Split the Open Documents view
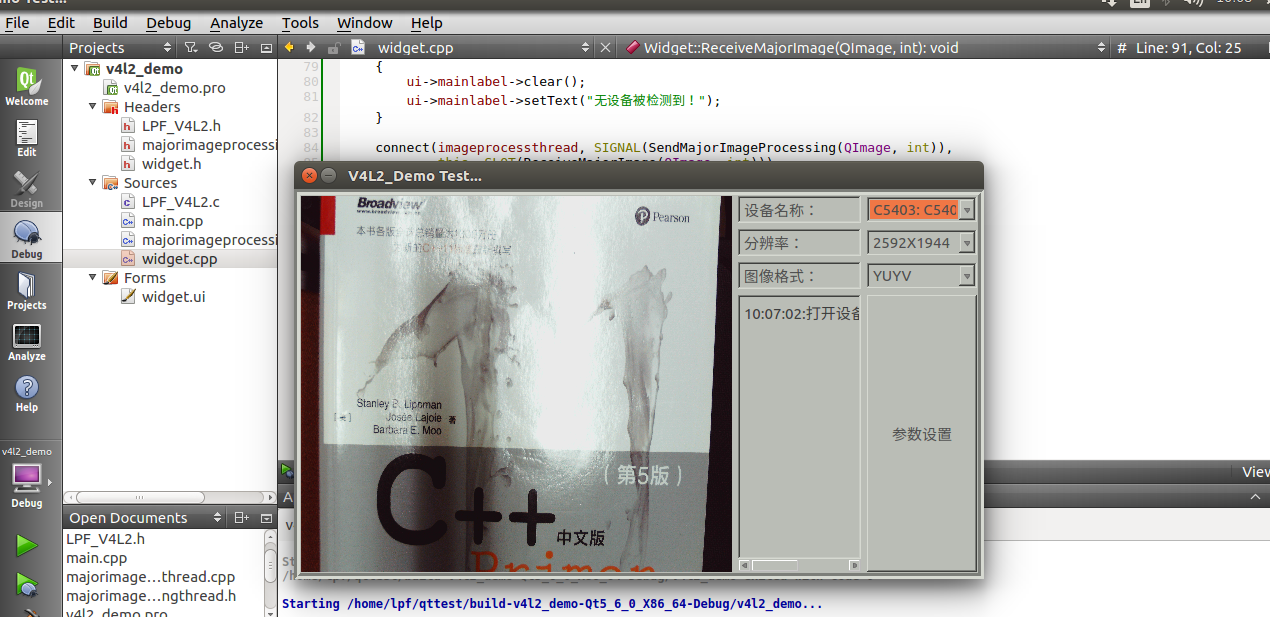The width and height of the screenshot is (1270, 617). point(240,517)
